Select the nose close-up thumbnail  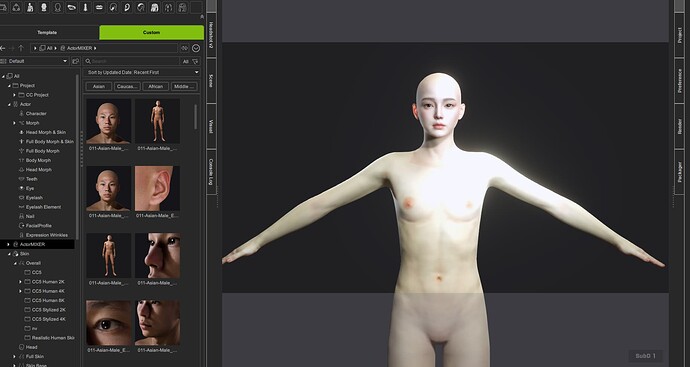point(158,255)
